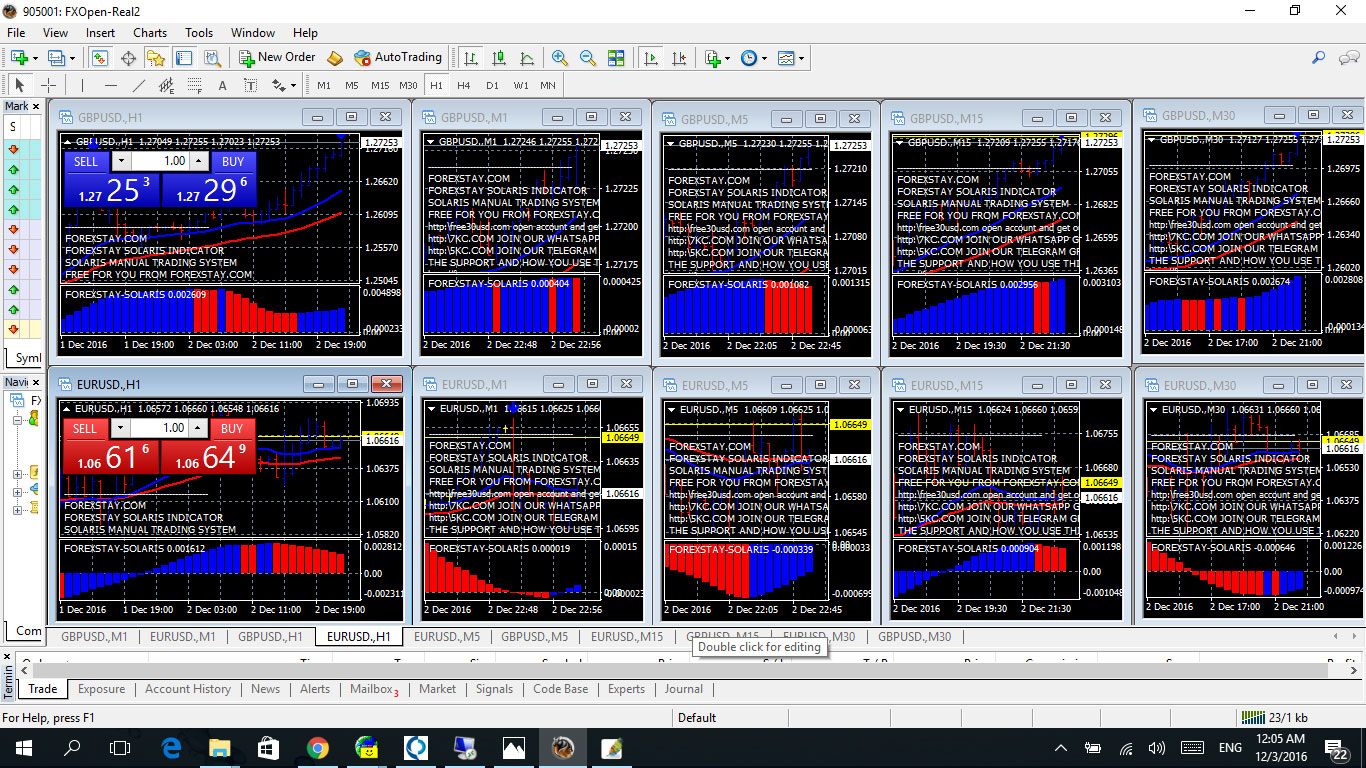The width and height of the screenshot is (1366, 768).
Task: Toggle the AutoTrading button
Action: [x=397, y=58]
